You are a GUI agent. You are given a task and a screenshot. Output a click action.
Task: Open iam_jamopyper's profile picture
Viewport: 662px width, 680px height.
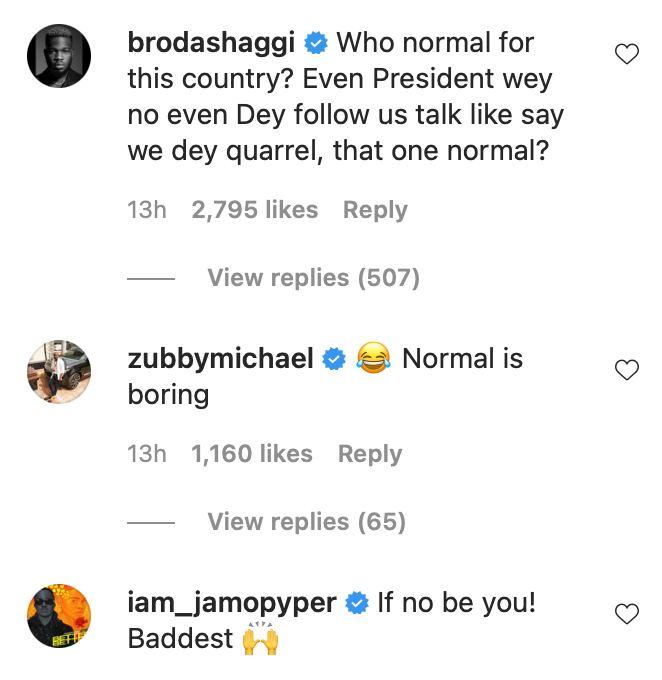59,615
